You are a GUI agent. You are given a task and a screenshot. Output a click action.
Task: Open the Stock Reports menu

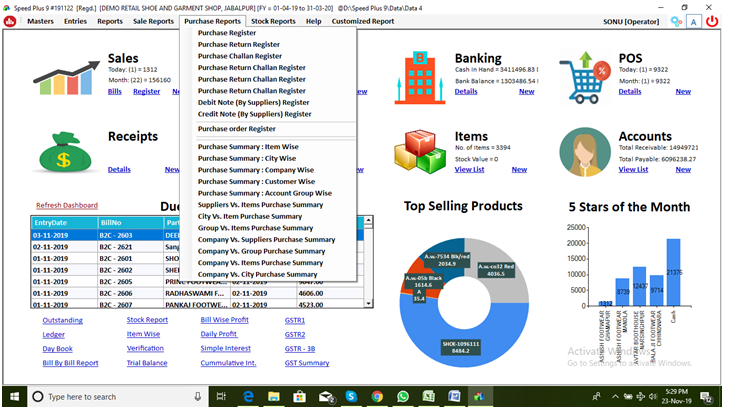(273, 21)
